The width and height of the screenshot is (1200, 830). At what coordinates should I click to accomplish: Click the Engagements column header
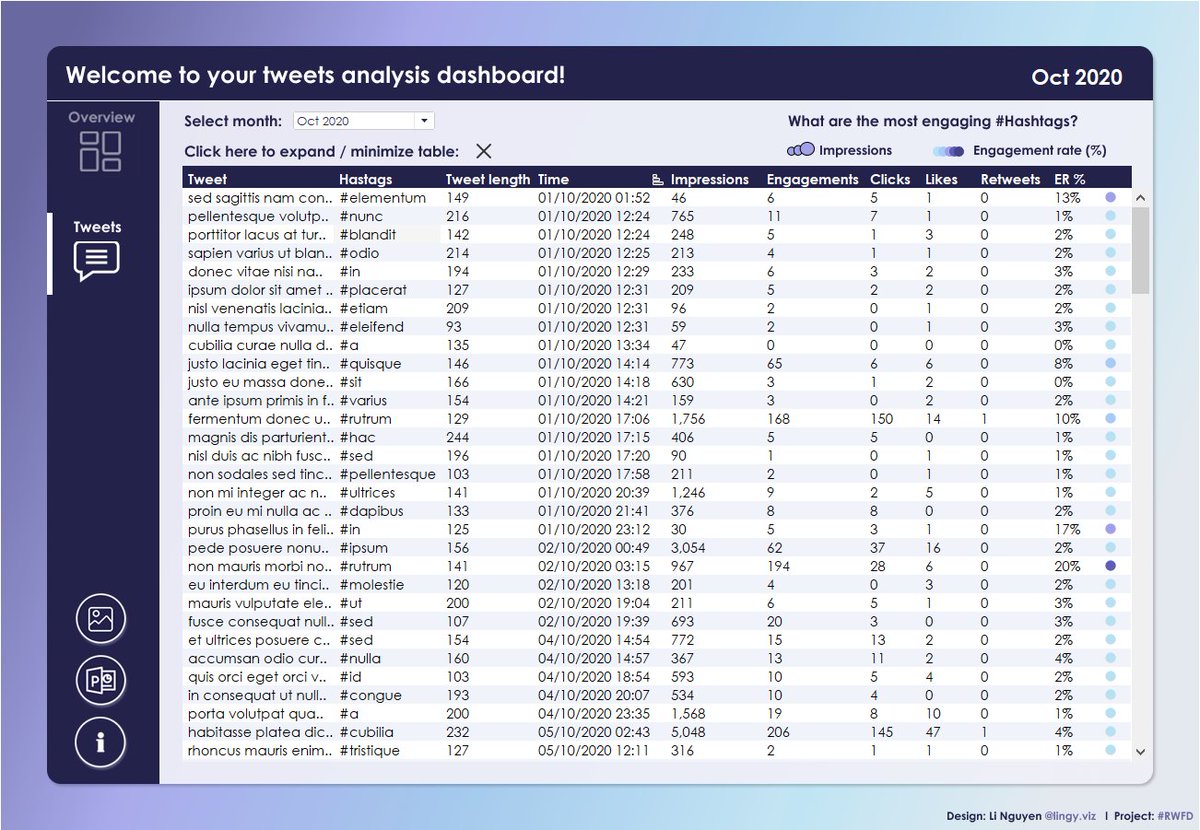click(x=812, y=180)
